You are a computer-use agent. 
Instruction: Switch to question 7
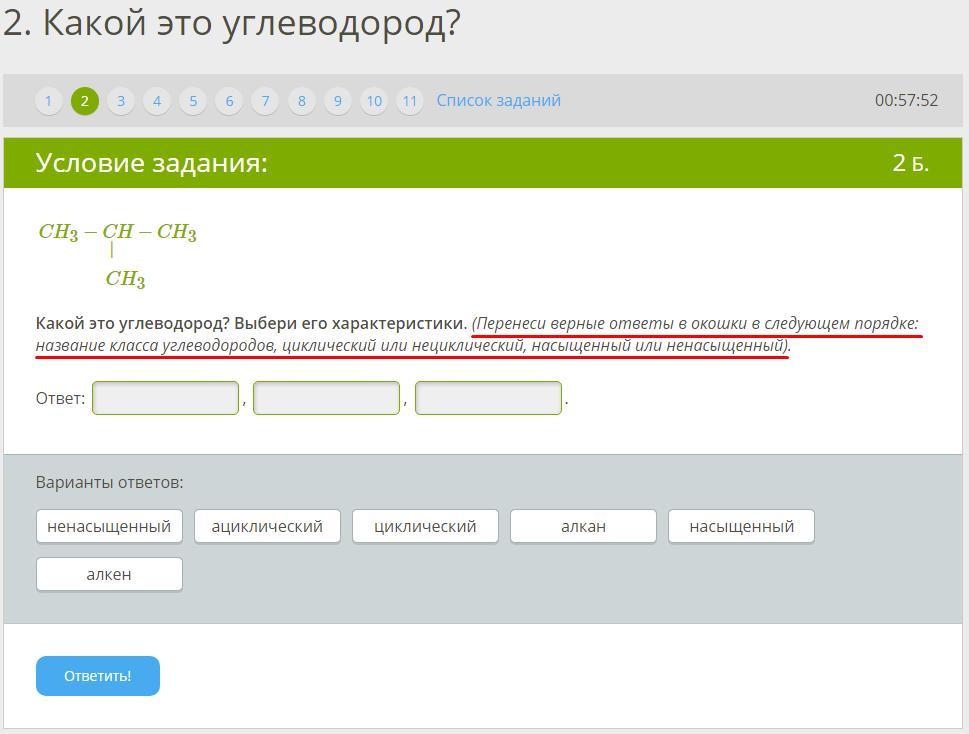(x=265, y=101)
